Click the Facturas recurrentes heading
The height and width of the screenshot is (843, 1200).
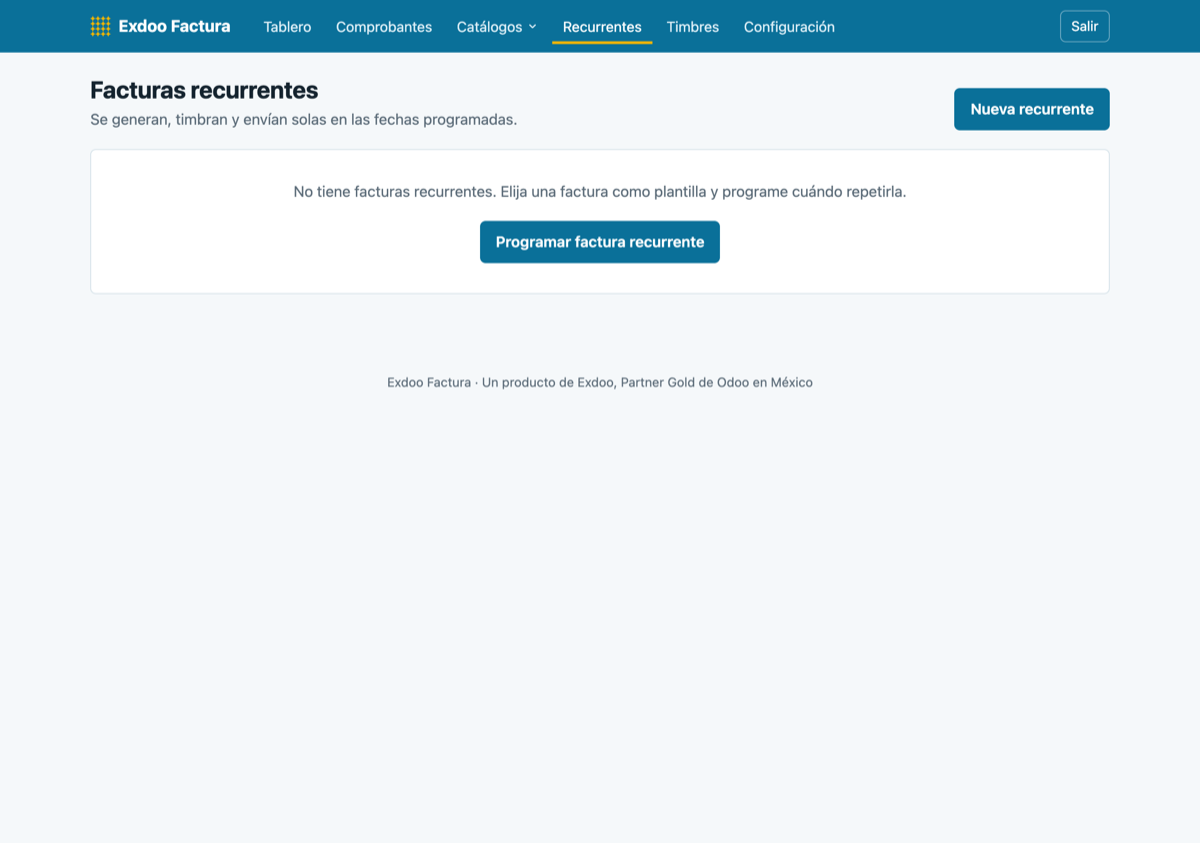coord(204,90)
